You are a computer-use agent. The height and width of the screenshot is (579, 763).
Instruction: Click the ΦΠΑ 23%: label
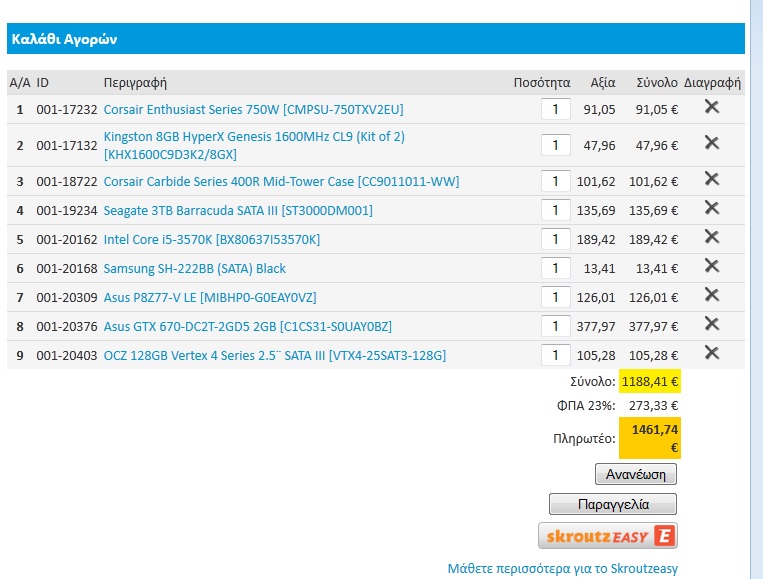[586, 405]
